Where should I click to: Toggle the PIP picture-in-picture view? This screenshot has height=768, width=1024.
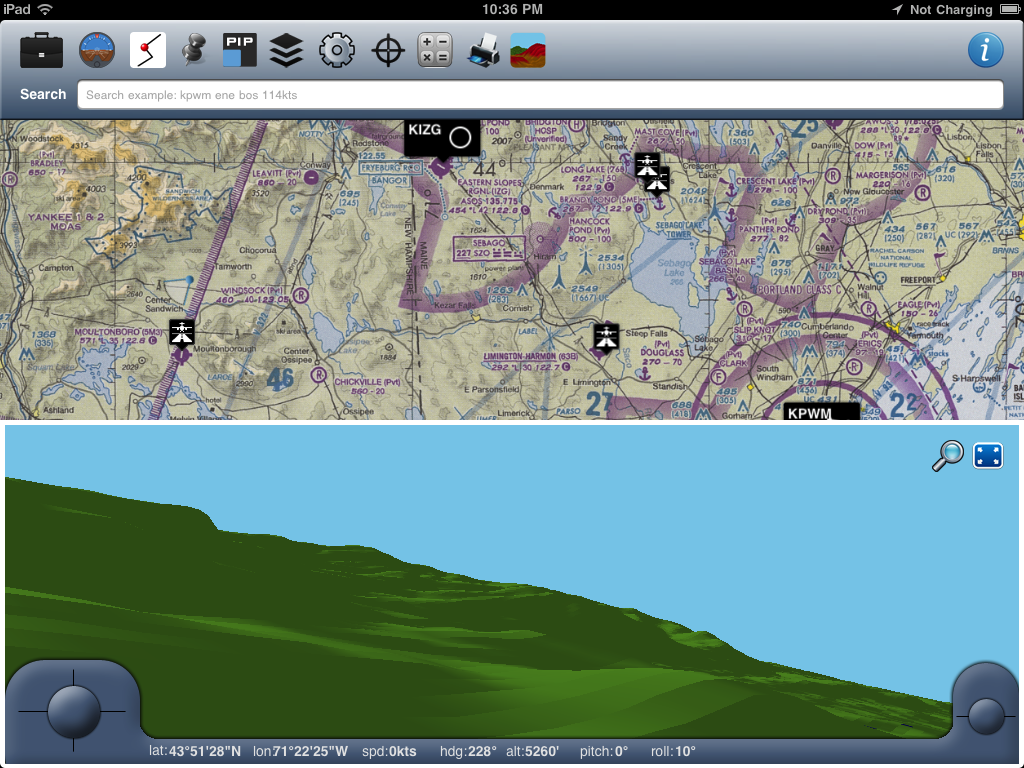tap(240, 50)
